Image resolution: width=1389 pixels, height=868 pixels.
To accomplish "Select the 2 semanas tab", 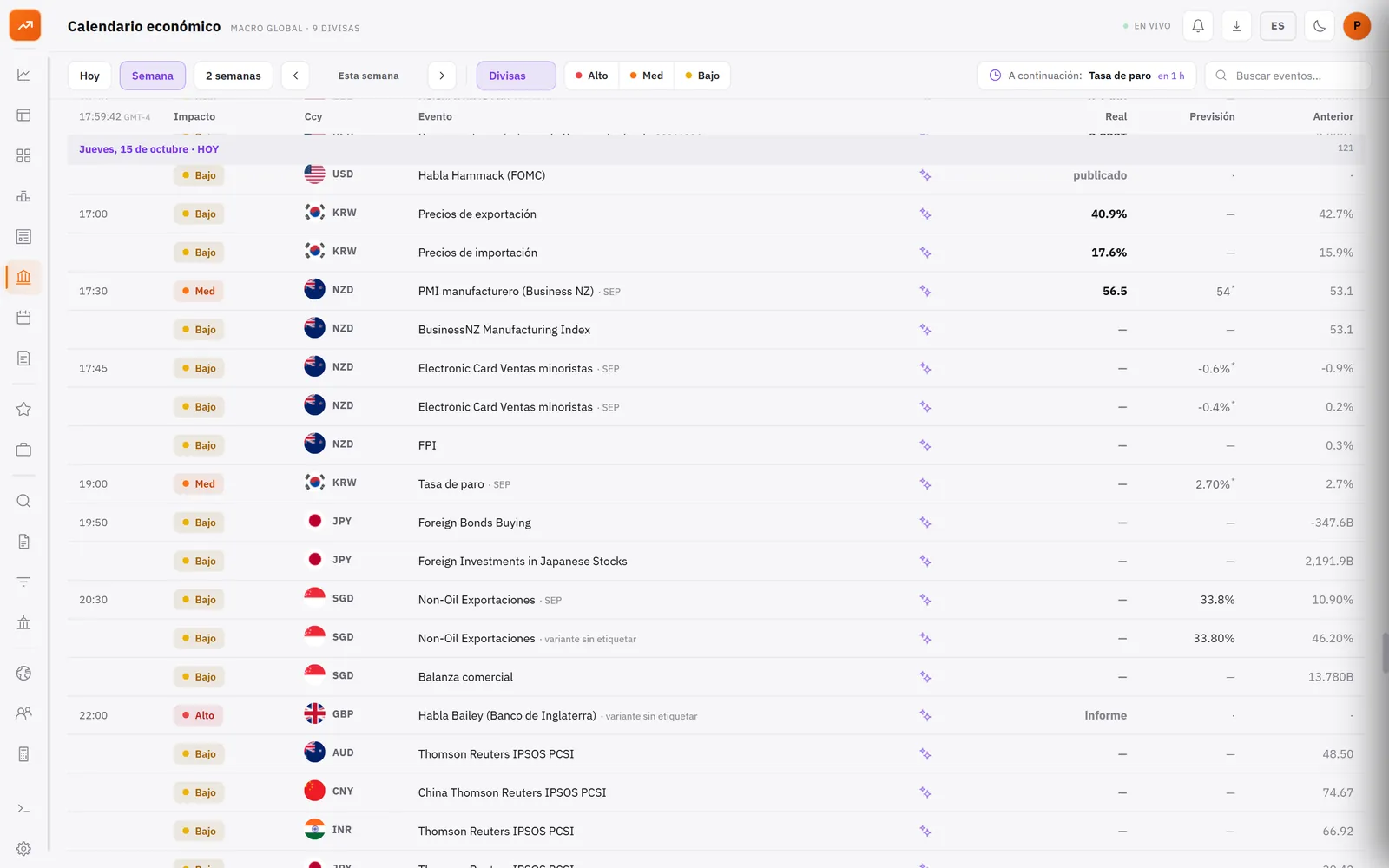I will point(234,76).
